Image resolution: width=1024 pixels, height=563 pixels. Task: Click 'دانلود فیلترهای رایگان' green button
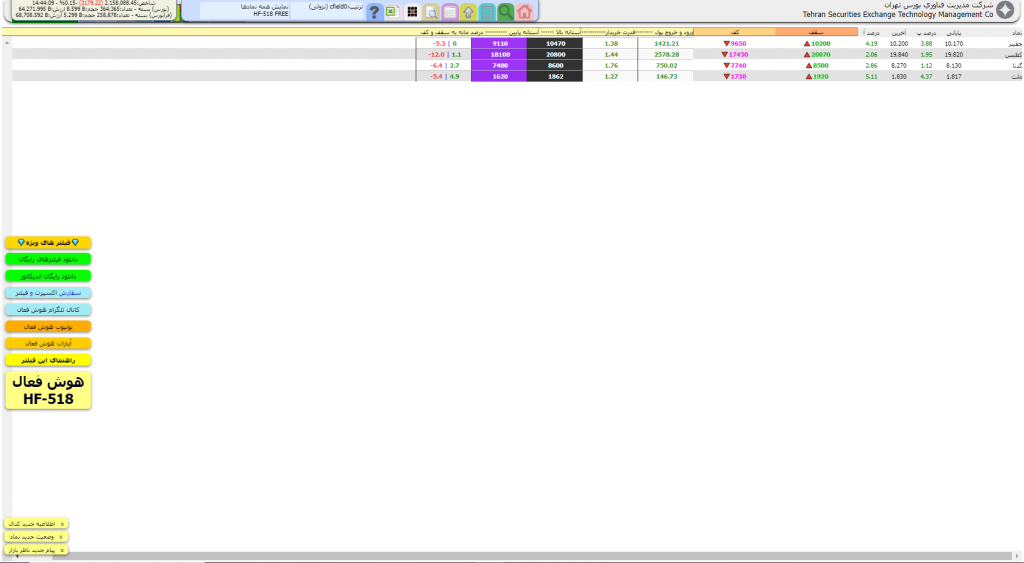pos(48,259)
